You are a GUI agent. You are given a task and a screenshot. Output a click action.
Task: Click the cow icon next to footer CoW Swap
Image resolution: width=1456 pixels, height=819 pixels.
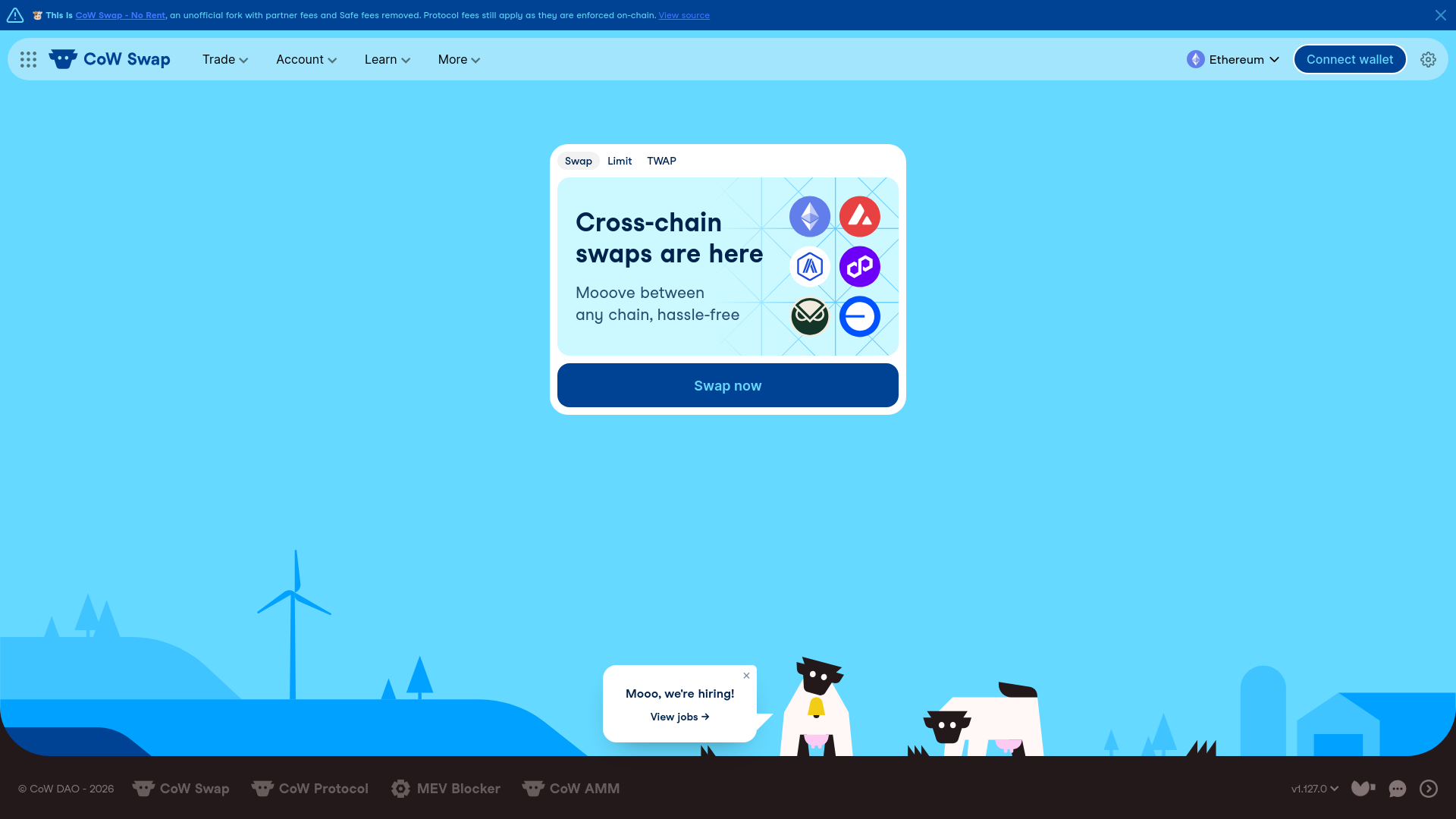pos(143,789)
